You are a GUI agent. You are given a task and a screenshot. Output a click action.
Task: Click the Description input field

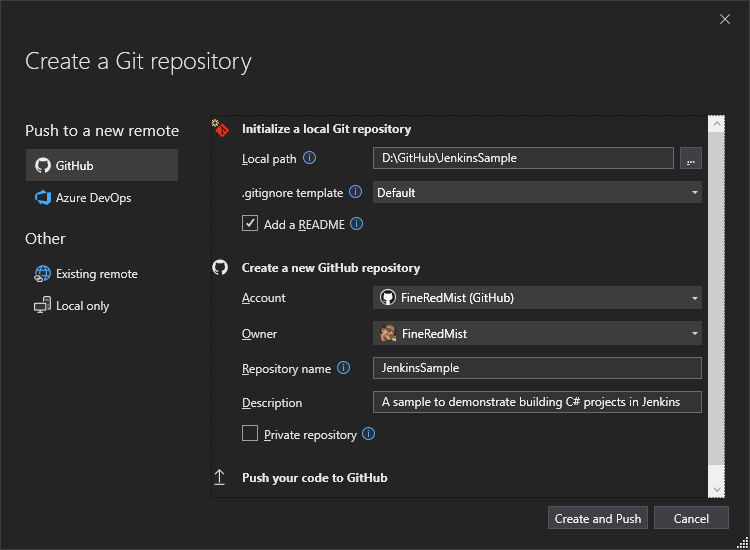point(537,402)
